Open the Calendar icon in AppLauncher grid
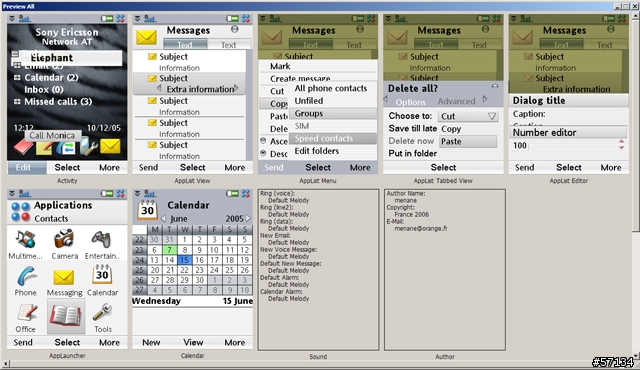Screen dimensions: 640x370 coord(102,275)
